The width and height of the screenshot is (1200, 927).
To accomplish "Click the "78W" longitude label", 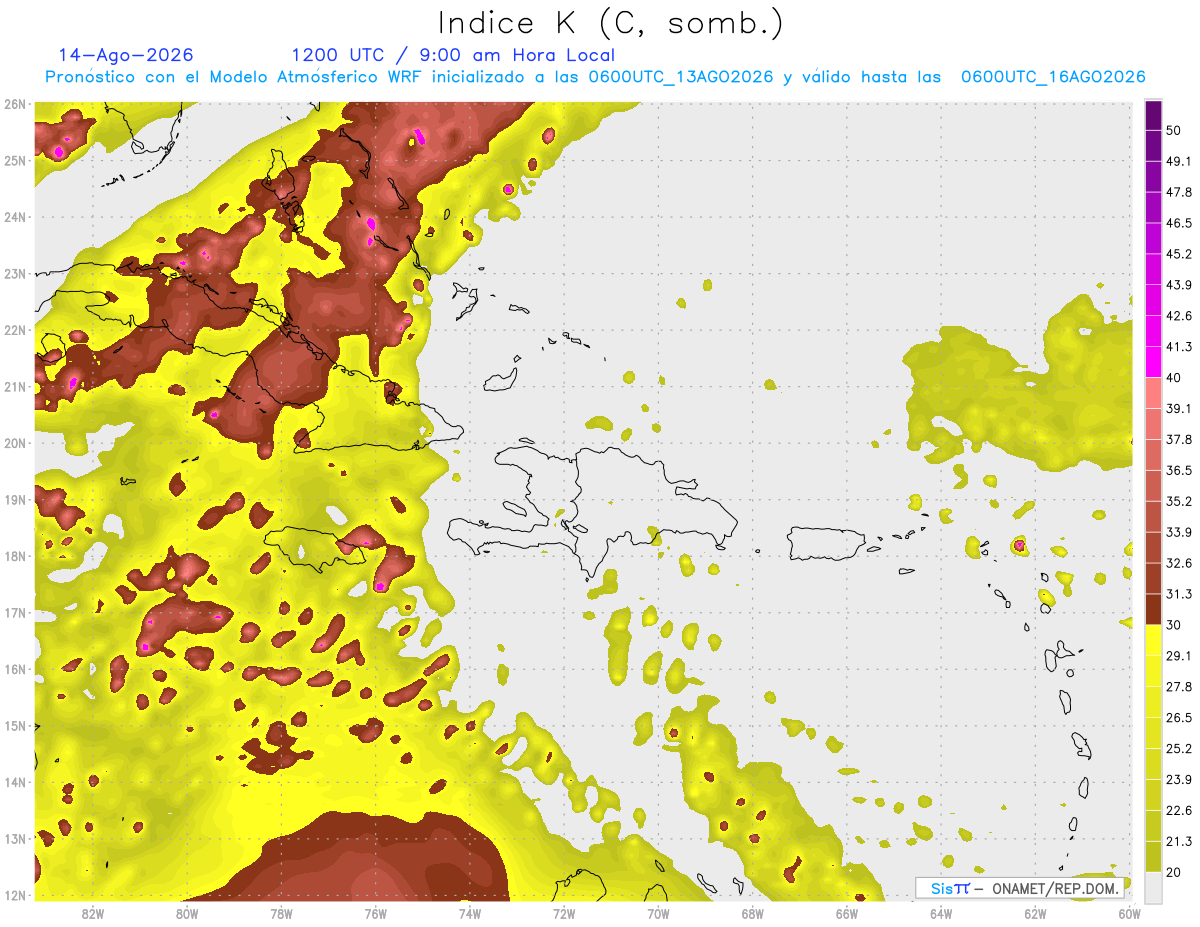I will tap(281, 912).
